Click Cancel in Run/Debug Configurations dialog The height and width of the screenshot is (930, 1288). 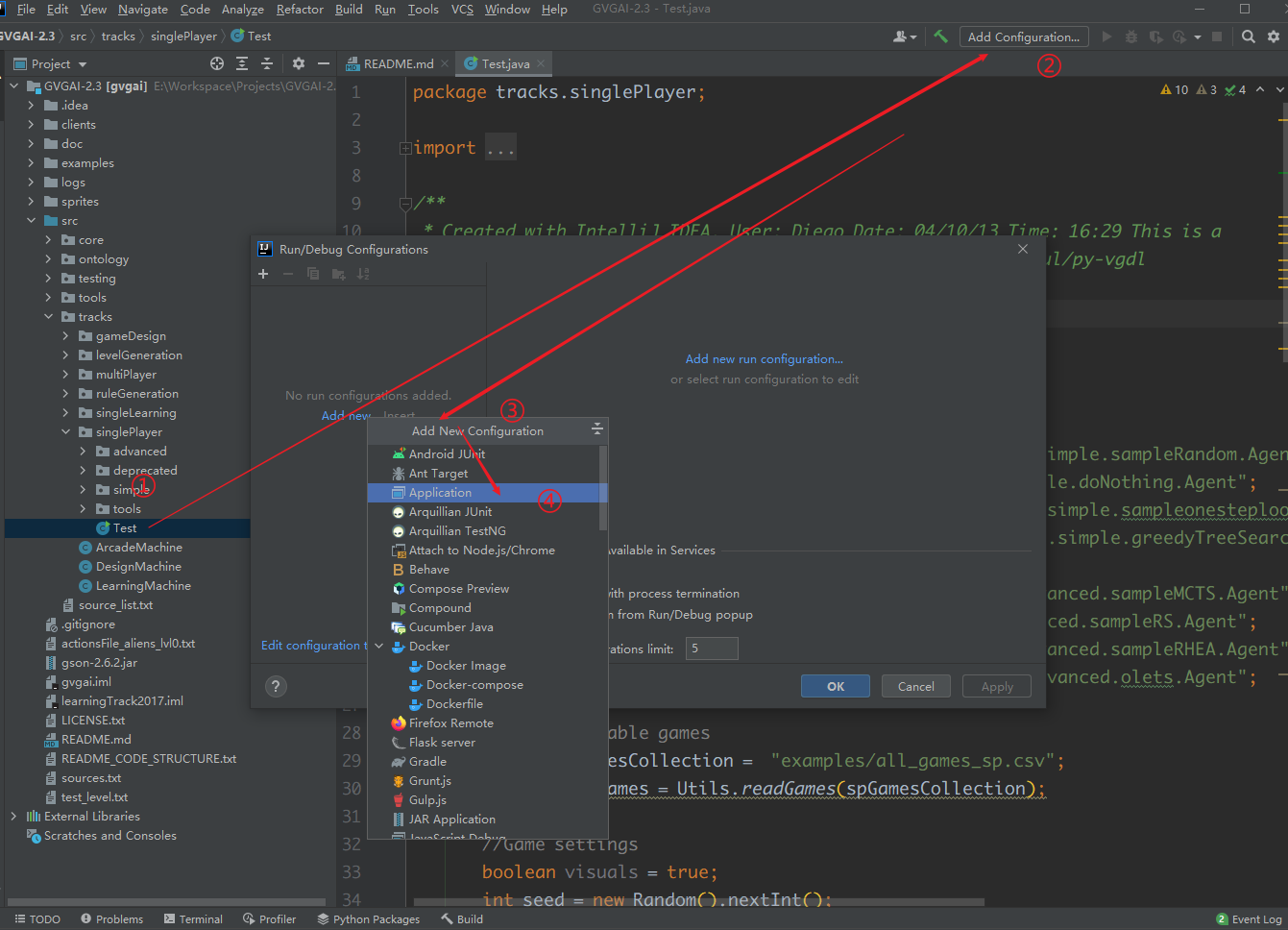pos(915,686)
